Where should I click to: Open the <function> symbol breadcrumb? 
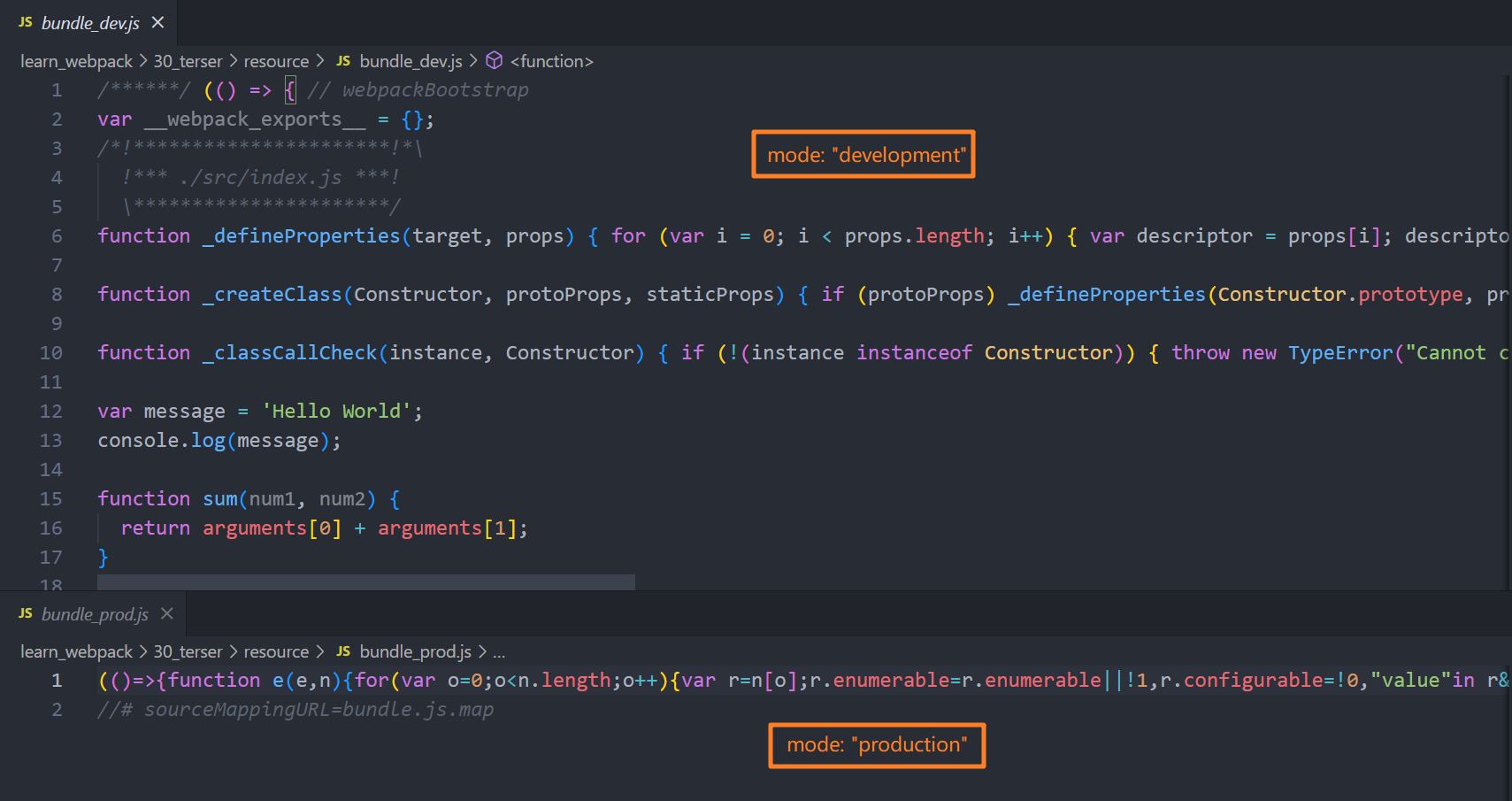pyautogui.click(x=551, y=61)
